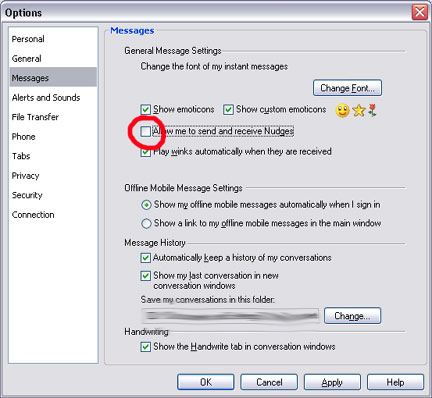
Task: Click the star emoticon icon
Action: click(359, 110)
